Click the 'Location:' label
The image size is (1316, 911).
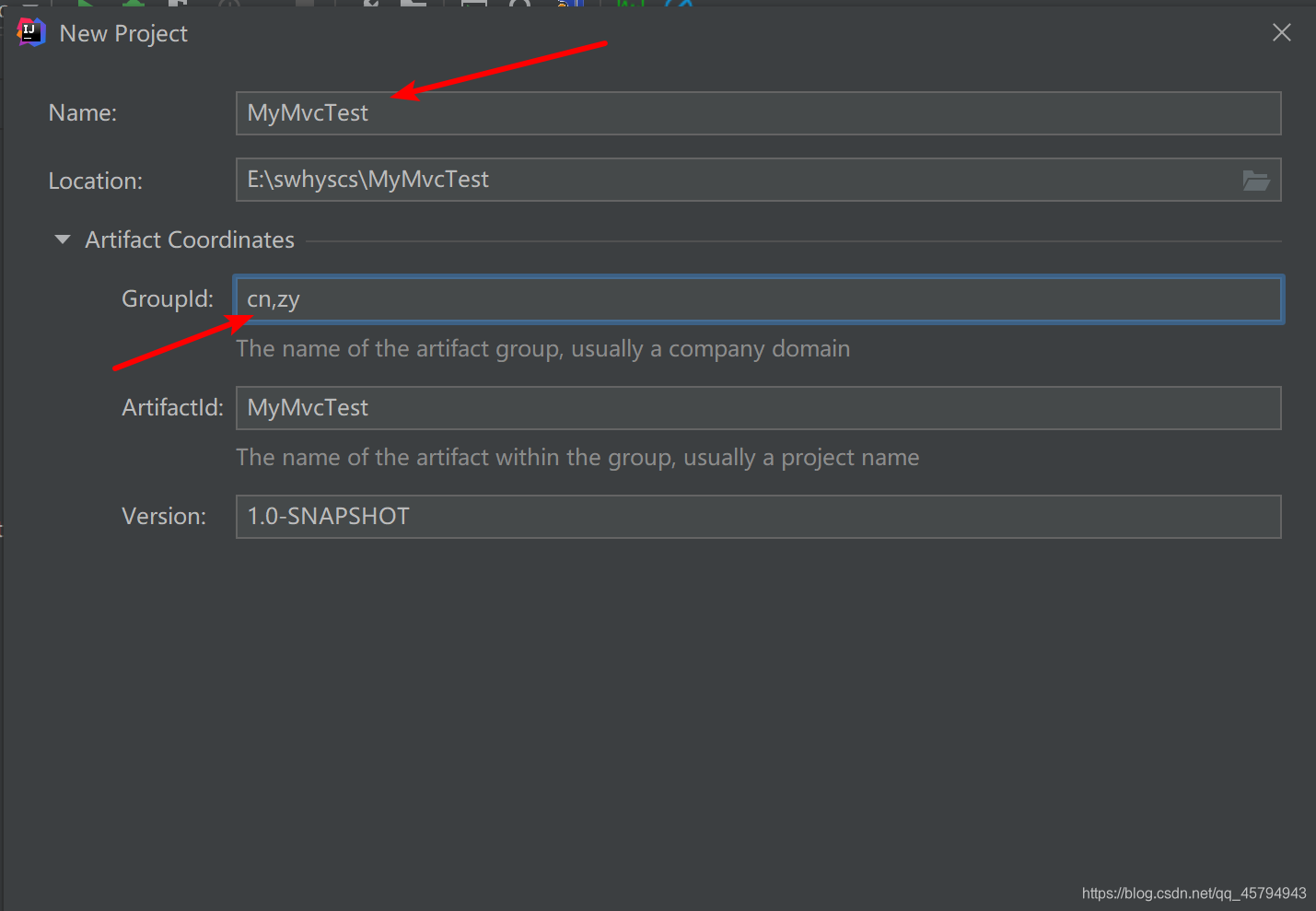click(x=96, y=181)
